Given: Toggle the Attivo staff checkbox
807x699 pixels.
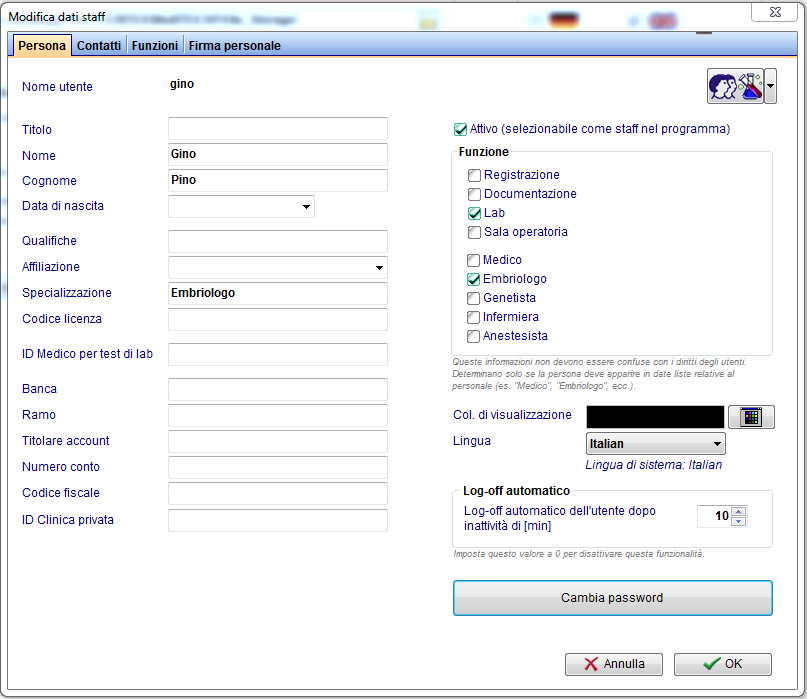Looking at the screenshot, I should pyautogui.click(x=460, y=129).
